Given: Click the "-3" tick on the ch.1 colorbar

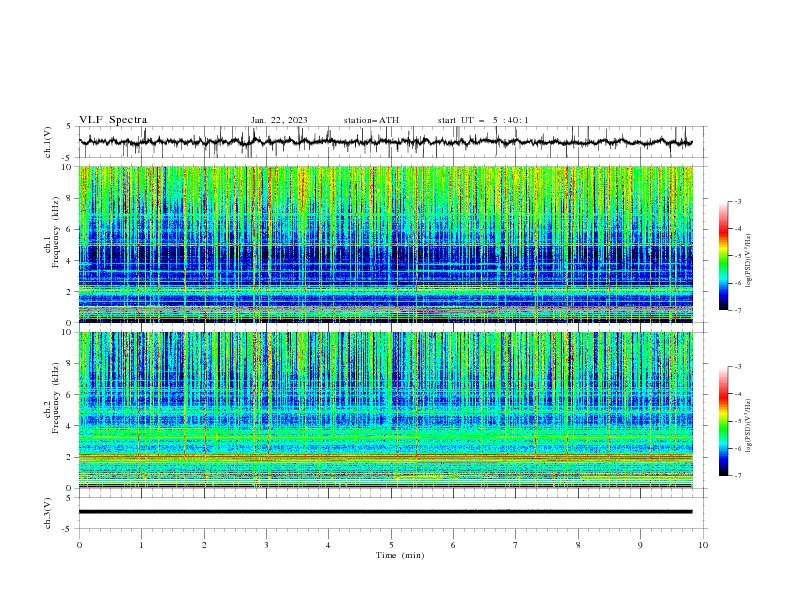Looking at the screenshot, I should pyautogui.click(x=737, y=201).
